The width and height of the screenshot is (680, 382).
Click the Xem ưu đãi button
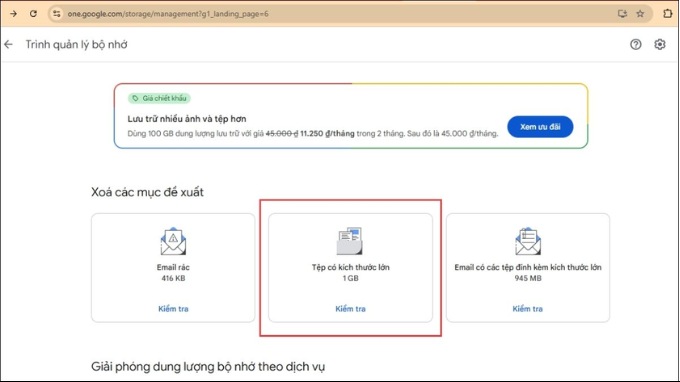(x=540, y=127)
